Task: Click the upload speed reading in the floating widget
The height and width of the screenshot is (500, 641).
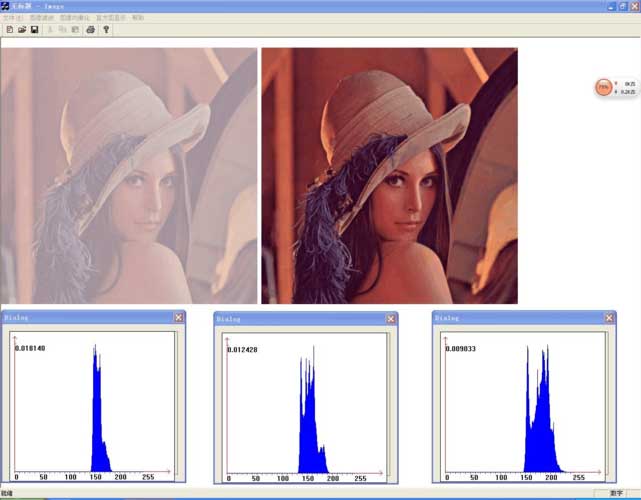Action: coord(630,84)
